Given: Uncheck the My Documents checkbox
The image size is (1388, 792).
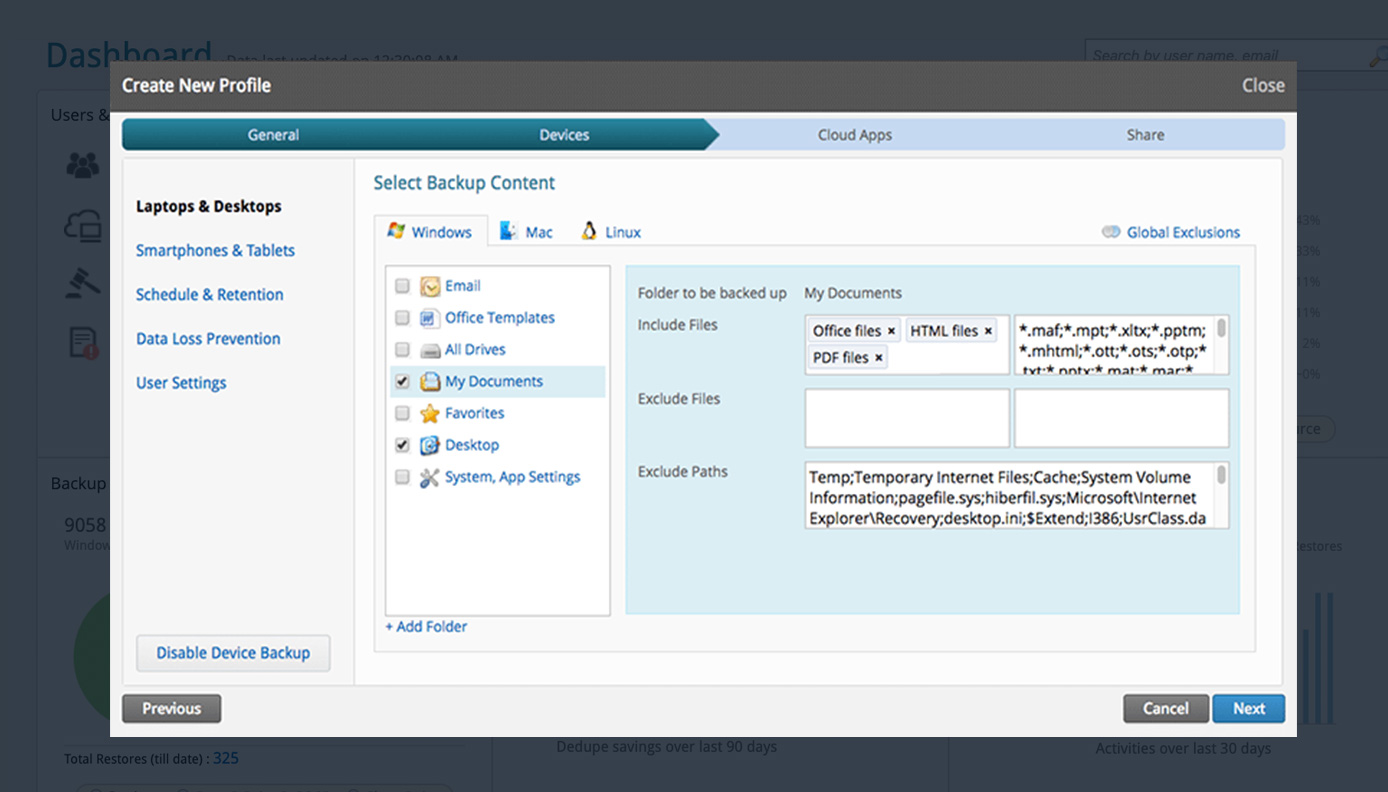Looking at the screenshot, I should pos(402,382).
